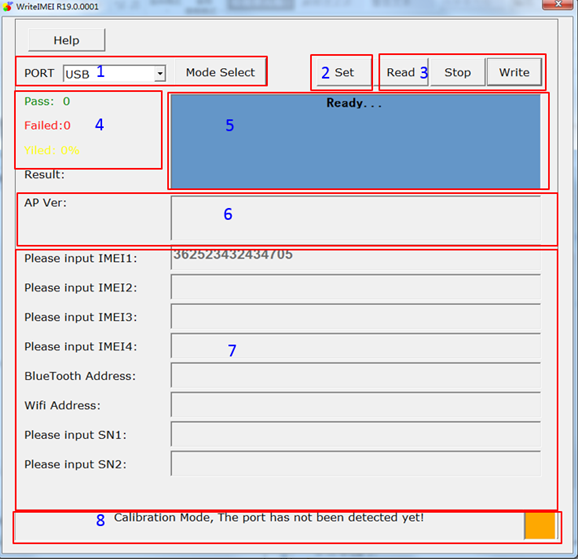Click the 'AP Ver:' label

pyautogui.click(x=45, y=203)
